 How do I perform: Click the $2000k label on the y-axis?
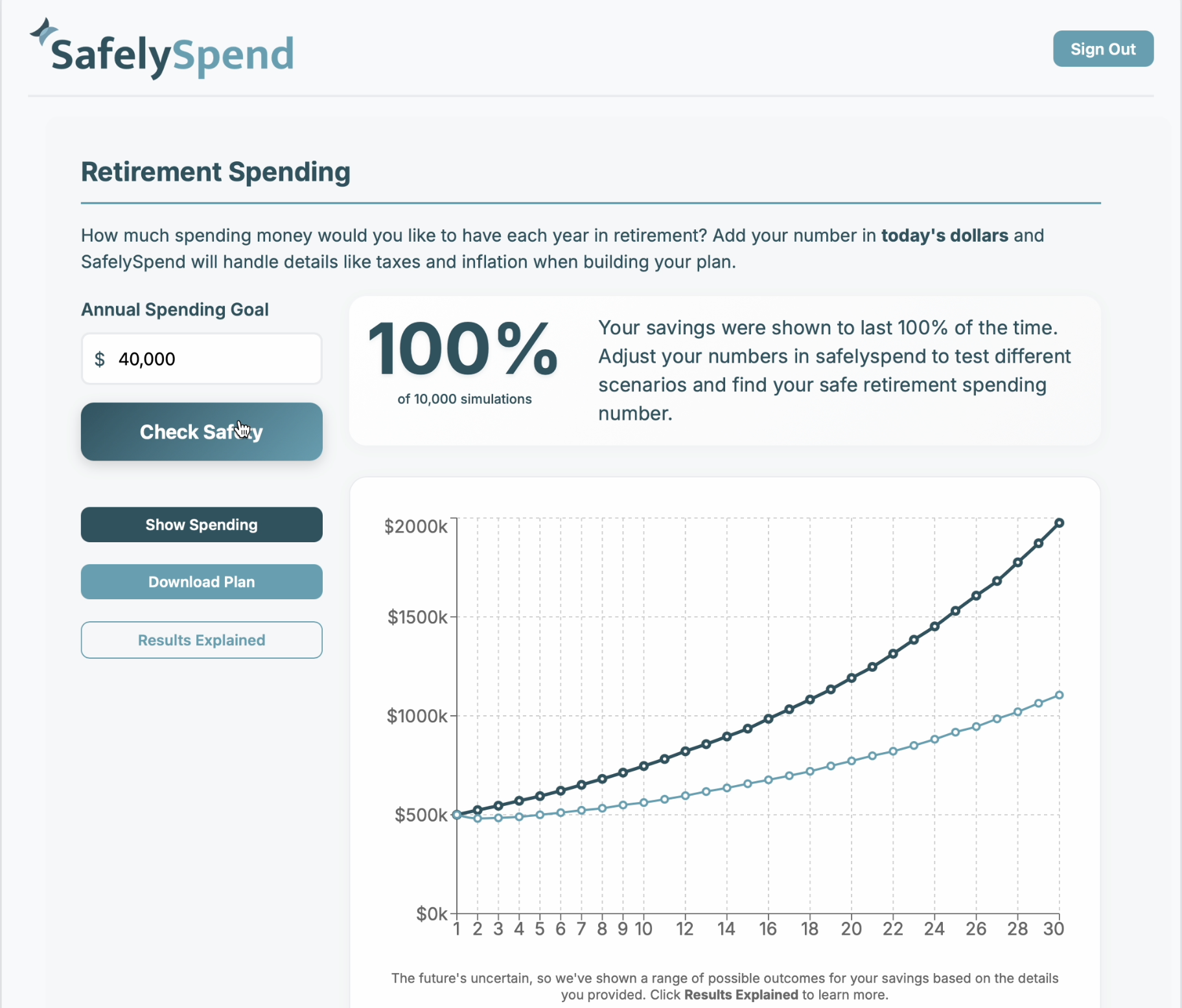415,526
